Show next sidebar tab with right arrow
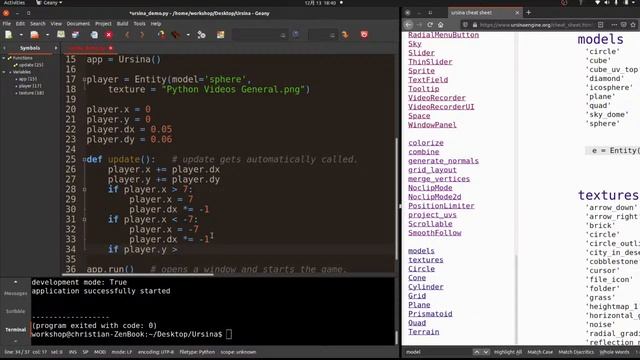Image resolution: width=640 pixels, height=360 pixels. (56, 48)
